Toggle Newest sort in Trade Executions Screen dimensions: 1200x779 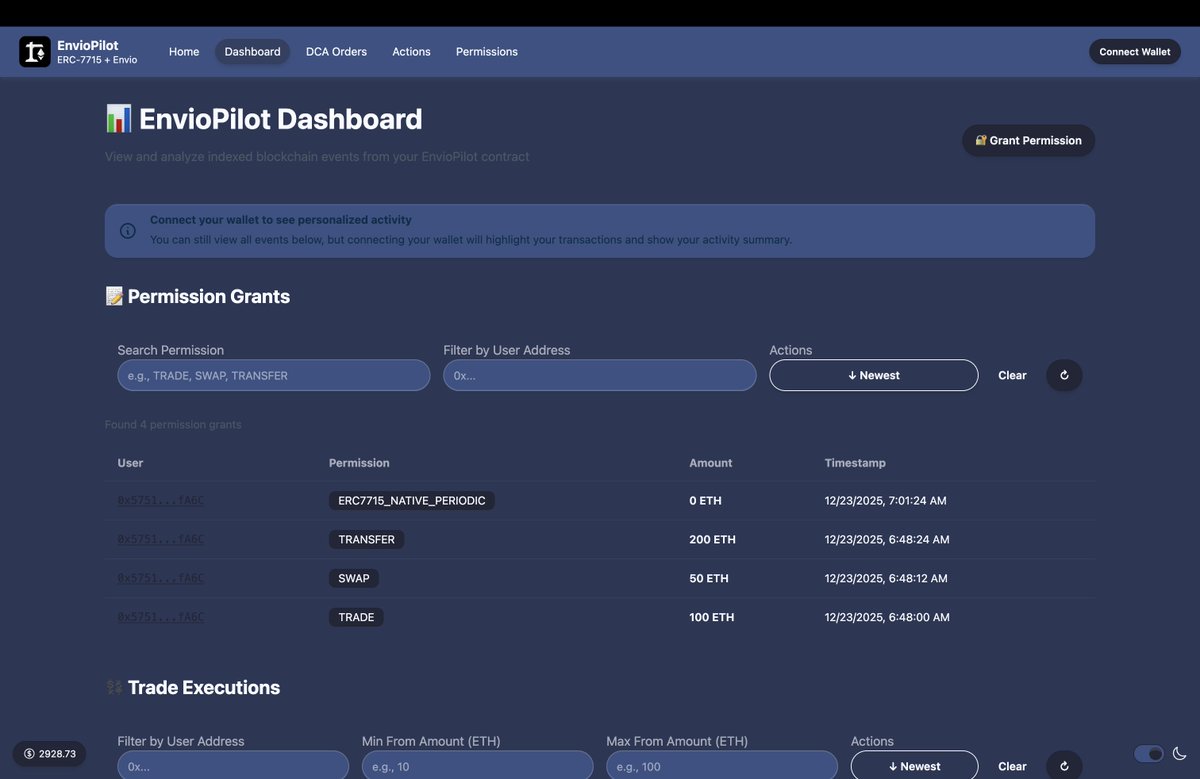[915, 766]
